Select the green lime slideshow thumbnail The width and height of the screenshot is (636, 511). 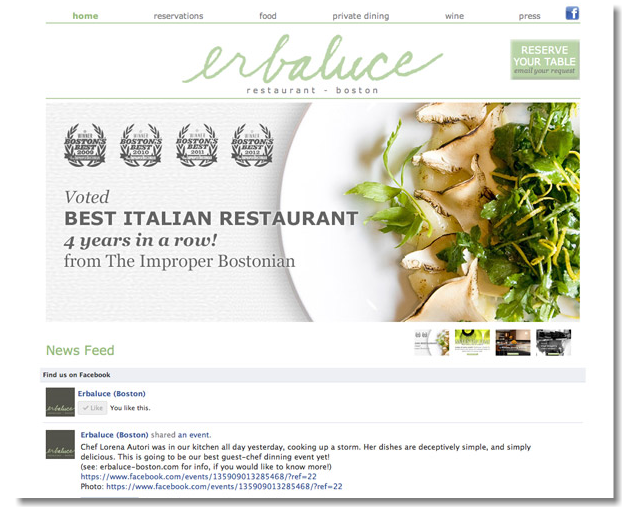click(472, 343)
